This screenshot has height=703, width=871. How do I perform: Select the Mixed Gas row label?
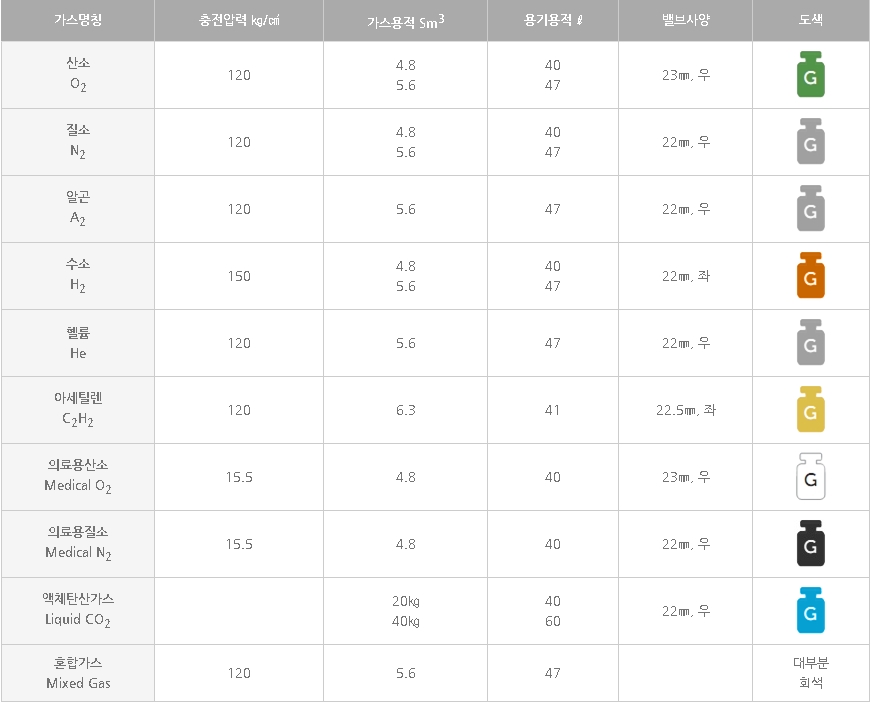pyautogui.click(x=78, y=673)
